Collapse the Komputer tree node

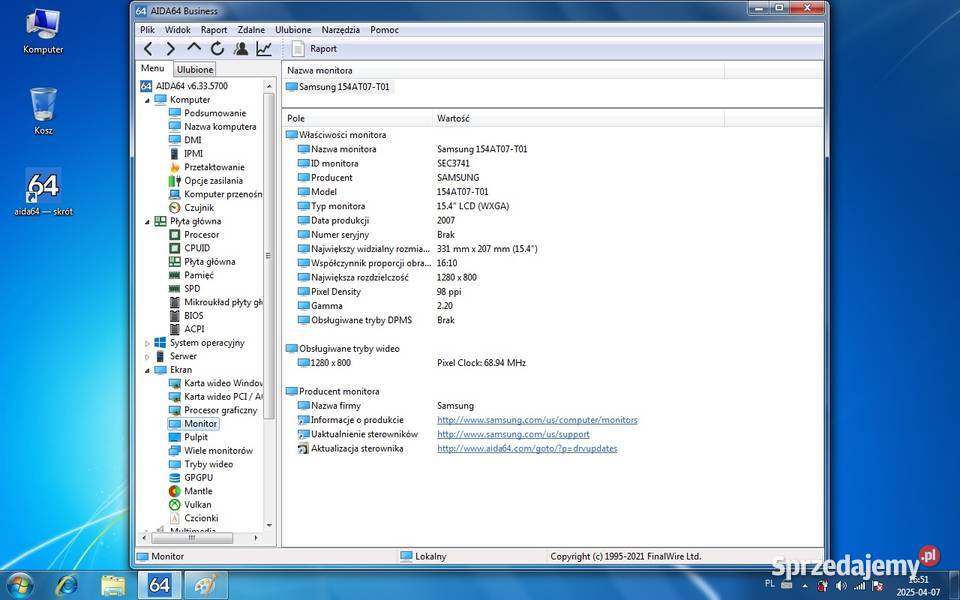click(x=147, y=100)
